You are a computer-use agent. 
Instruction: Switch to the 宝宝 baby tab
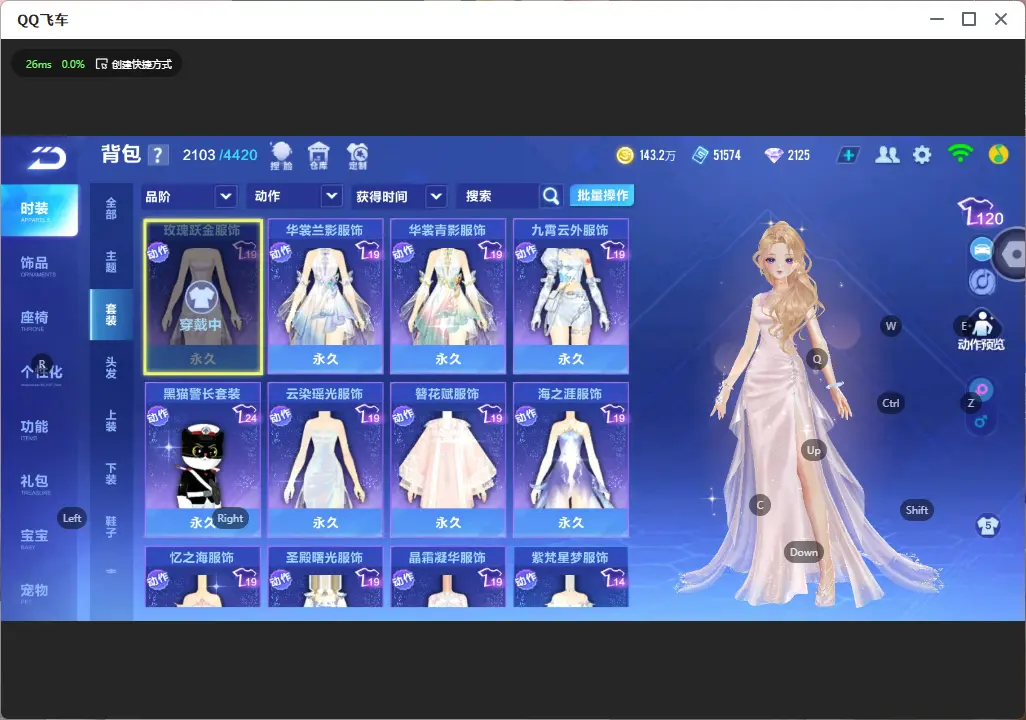coord(39,537)
